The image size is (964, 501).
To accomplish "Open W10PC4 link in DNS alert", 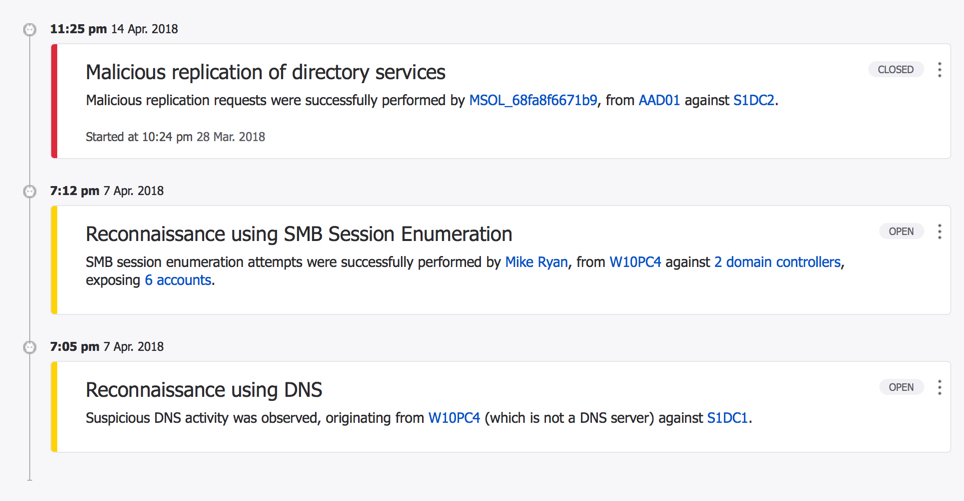I will [454, 418].
